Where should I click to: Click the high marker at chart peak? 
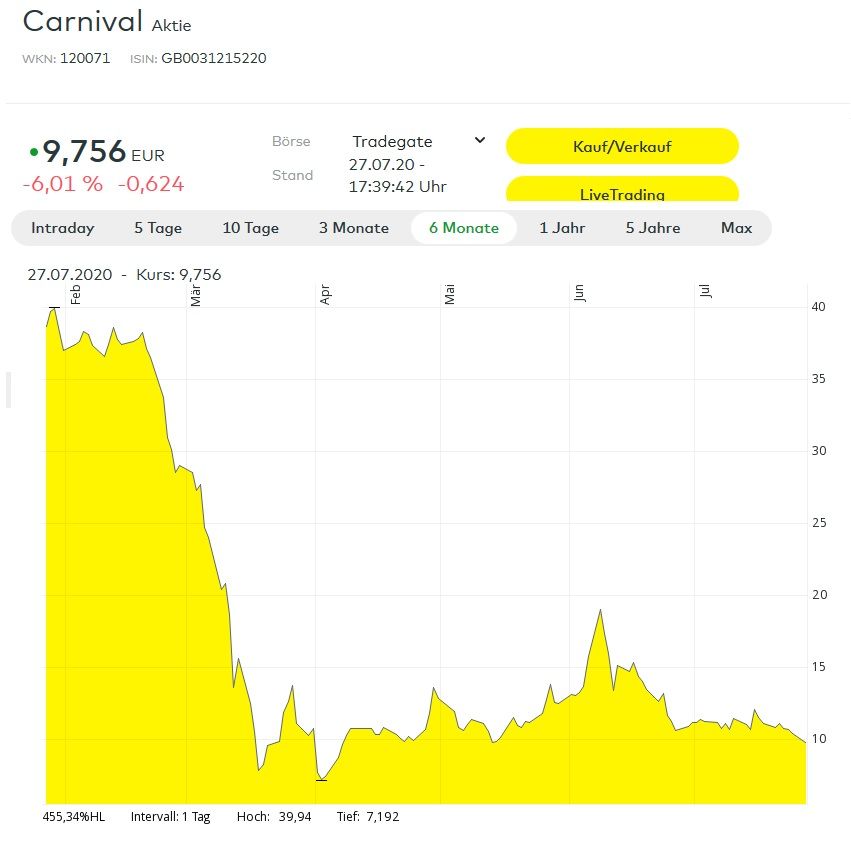point(53,308)
